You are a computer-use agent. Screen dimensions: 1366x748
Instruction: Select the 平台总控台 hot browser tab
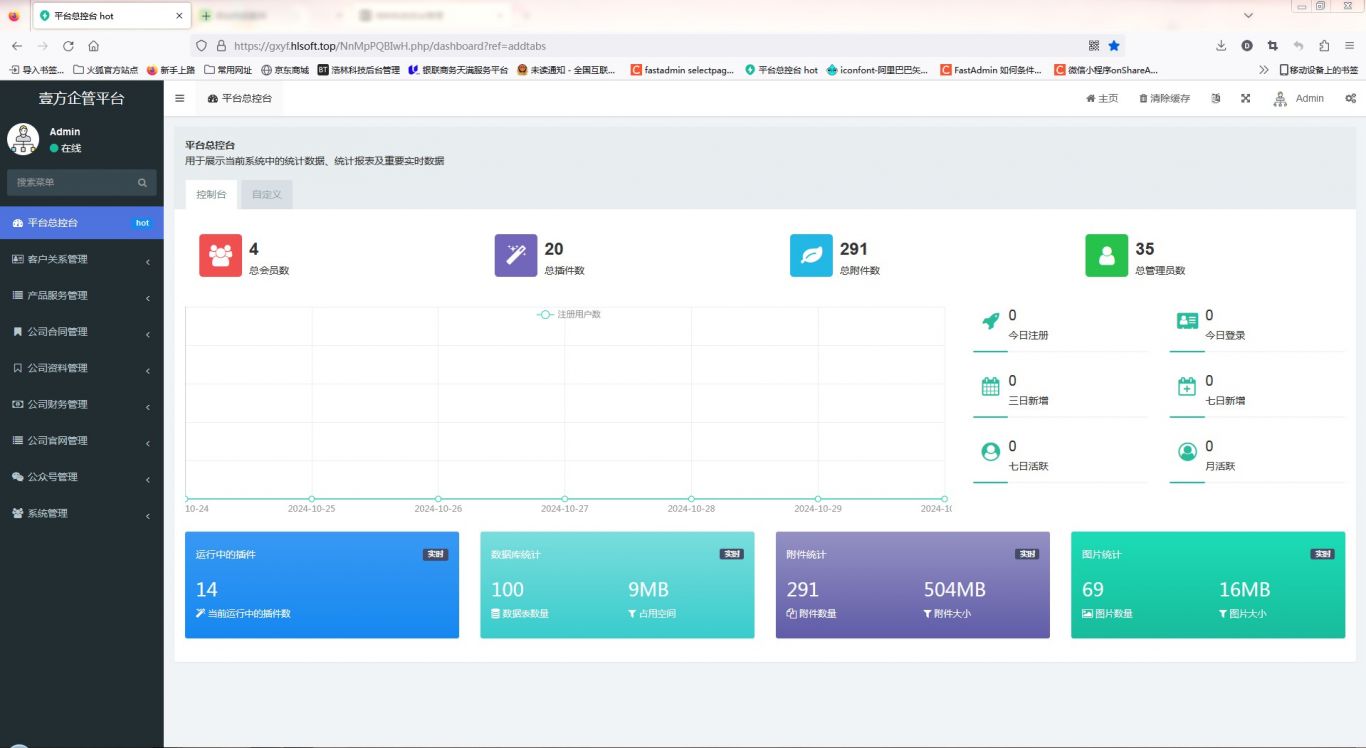click(x=111, y=16)
